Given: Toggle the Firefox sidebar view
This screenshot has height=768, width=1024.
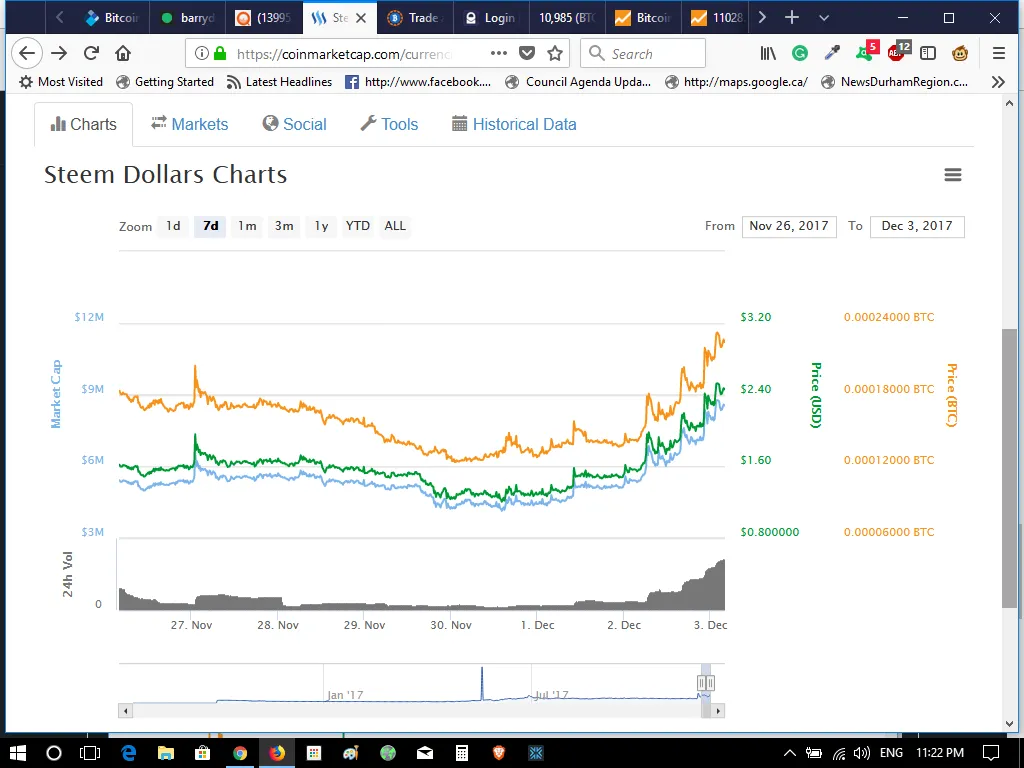Looking at the screenshot, I should pos(928,54).
